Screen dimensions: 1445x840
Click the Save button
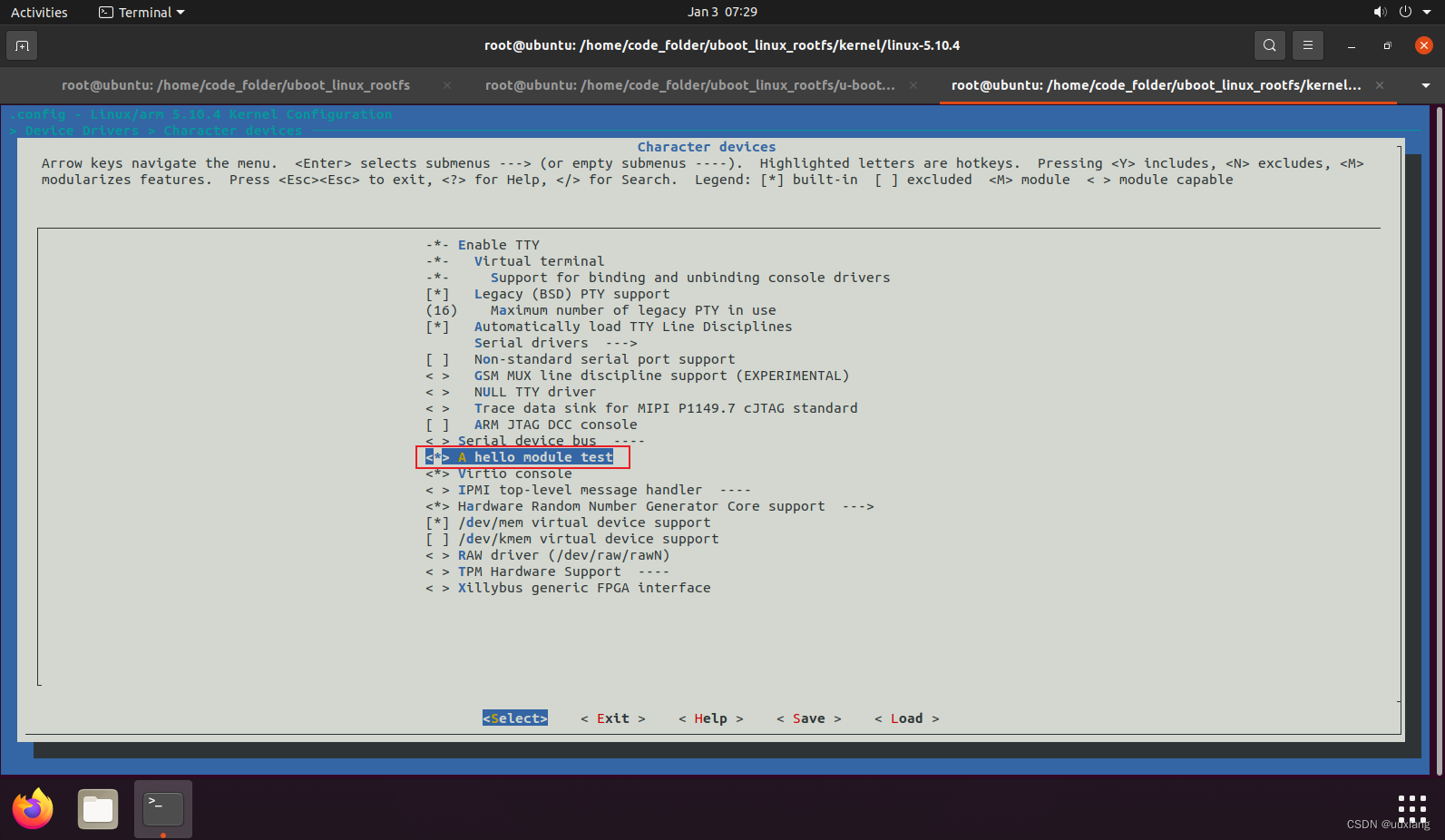(809, 718)
